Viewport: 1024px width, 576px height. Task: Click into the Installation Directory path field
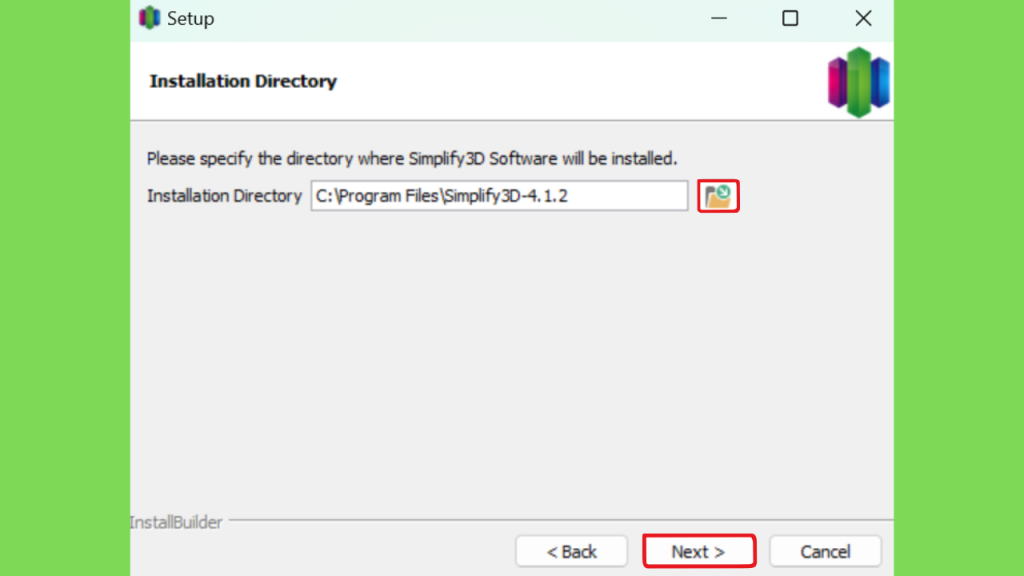click(499, 196)
